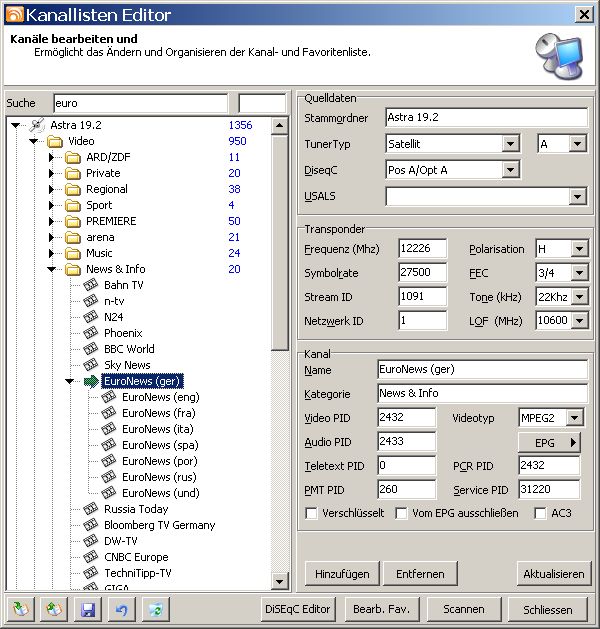The height and width of the screenshot is (629, 600).
Task: Click the blue undo arrow icon
Action: (x=122, y=609)
